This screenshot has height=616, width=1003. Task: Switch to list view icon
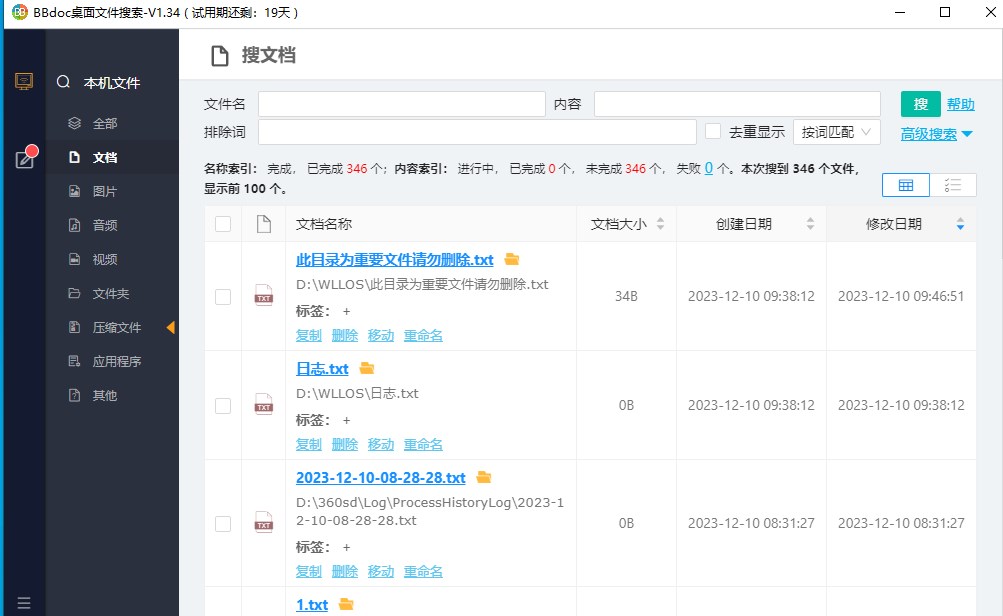[953, 185]
